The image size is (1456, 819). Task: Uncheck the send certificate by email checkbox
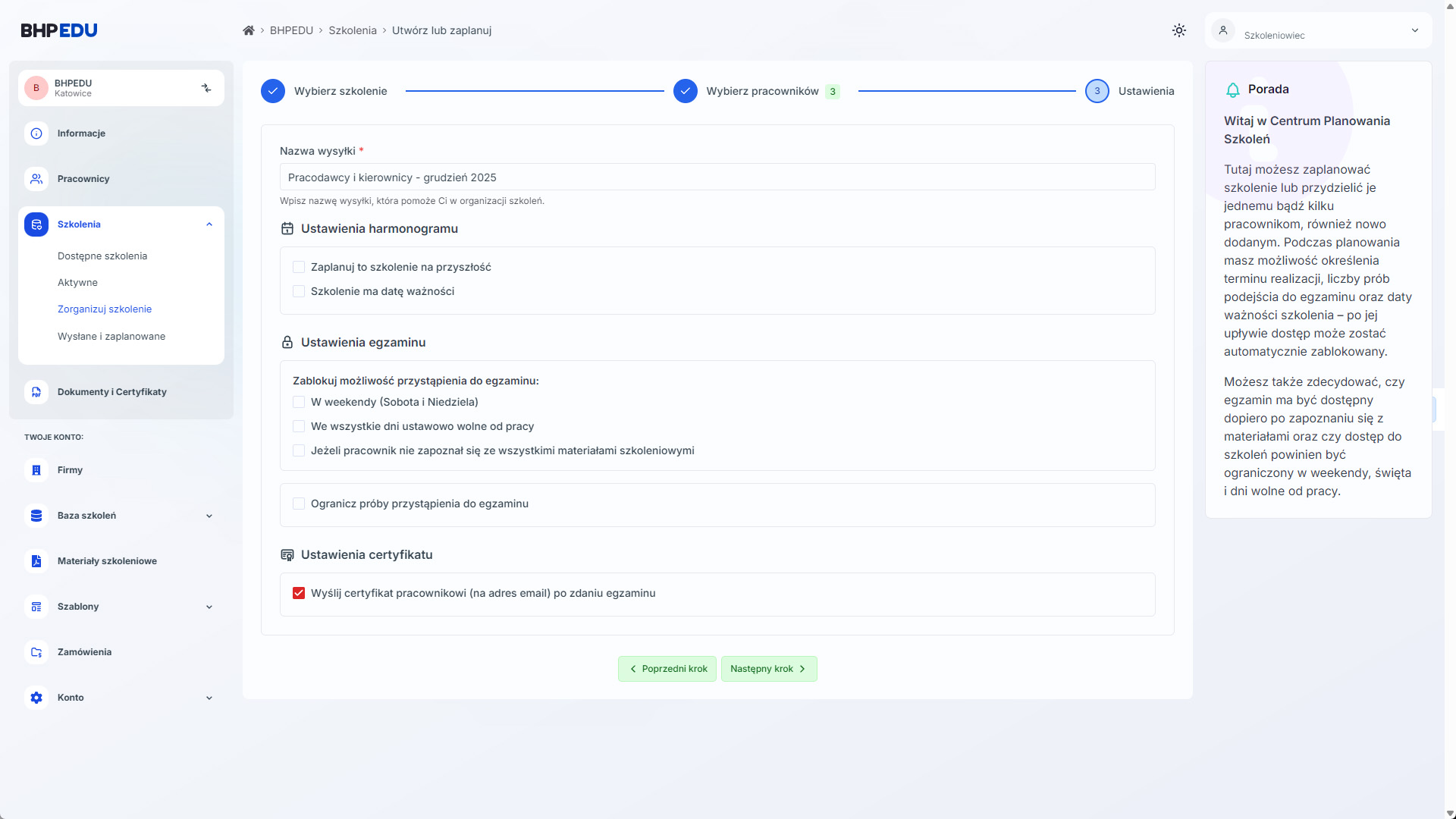click(299, 593)
